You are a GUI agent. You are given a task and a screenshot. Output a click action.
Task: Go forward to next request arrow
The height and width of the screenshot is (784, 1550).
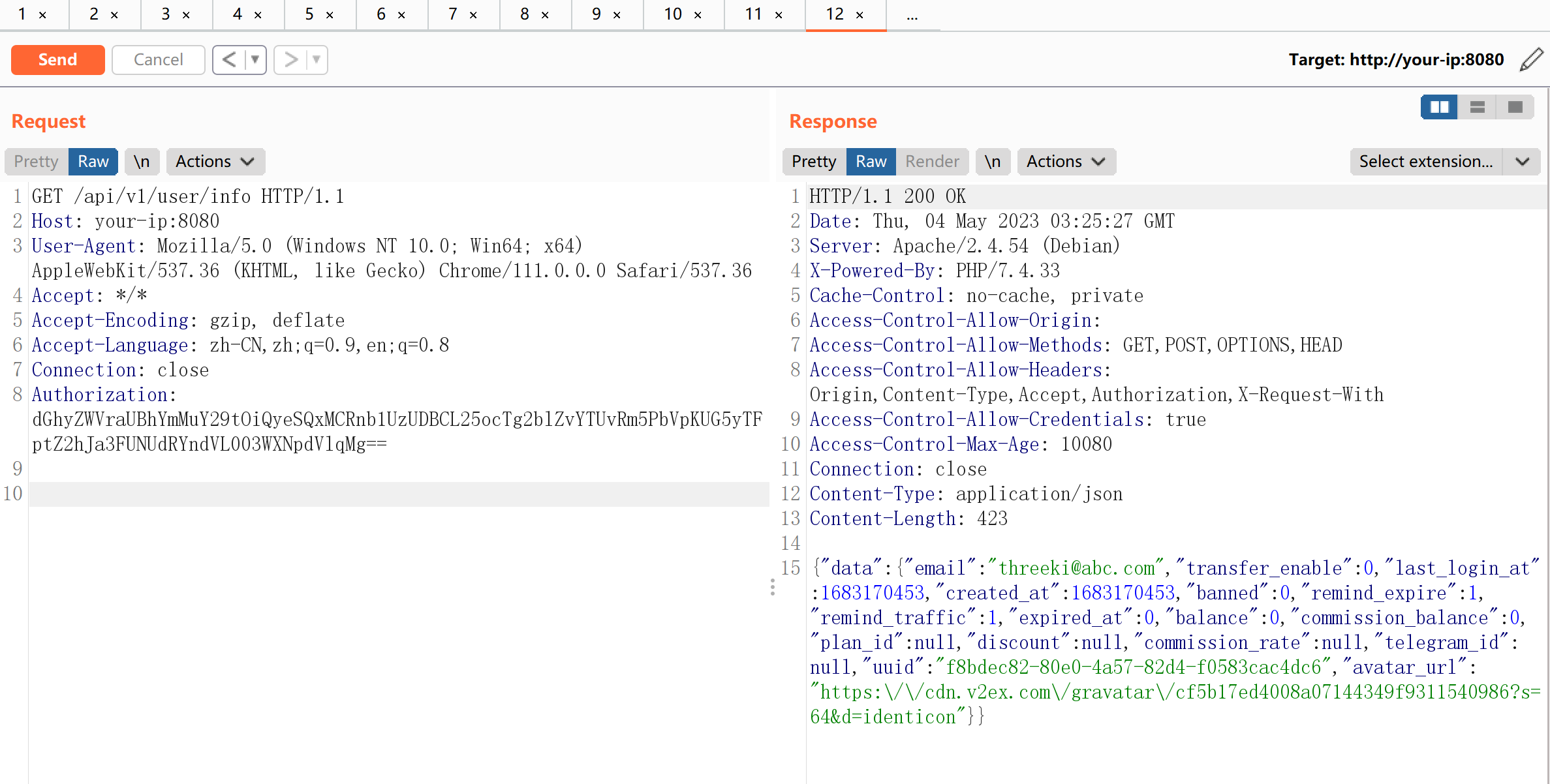coord(290,60)
